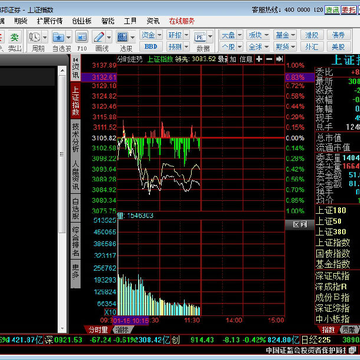The image size is (360, 360).
Task: Click the green 资讯 button in title bar
Action: [x=332, y=10]
